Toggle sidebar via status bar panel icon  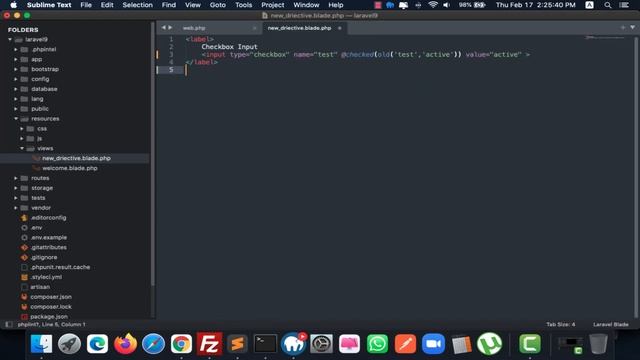[x=8, y=324]
